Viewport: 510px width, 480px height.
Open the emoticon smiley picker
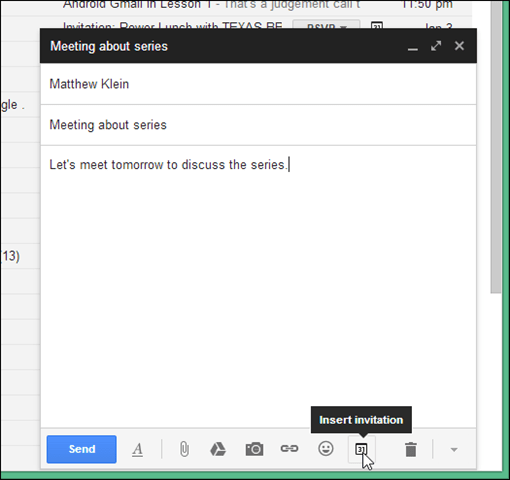click(x=326, y=448)
